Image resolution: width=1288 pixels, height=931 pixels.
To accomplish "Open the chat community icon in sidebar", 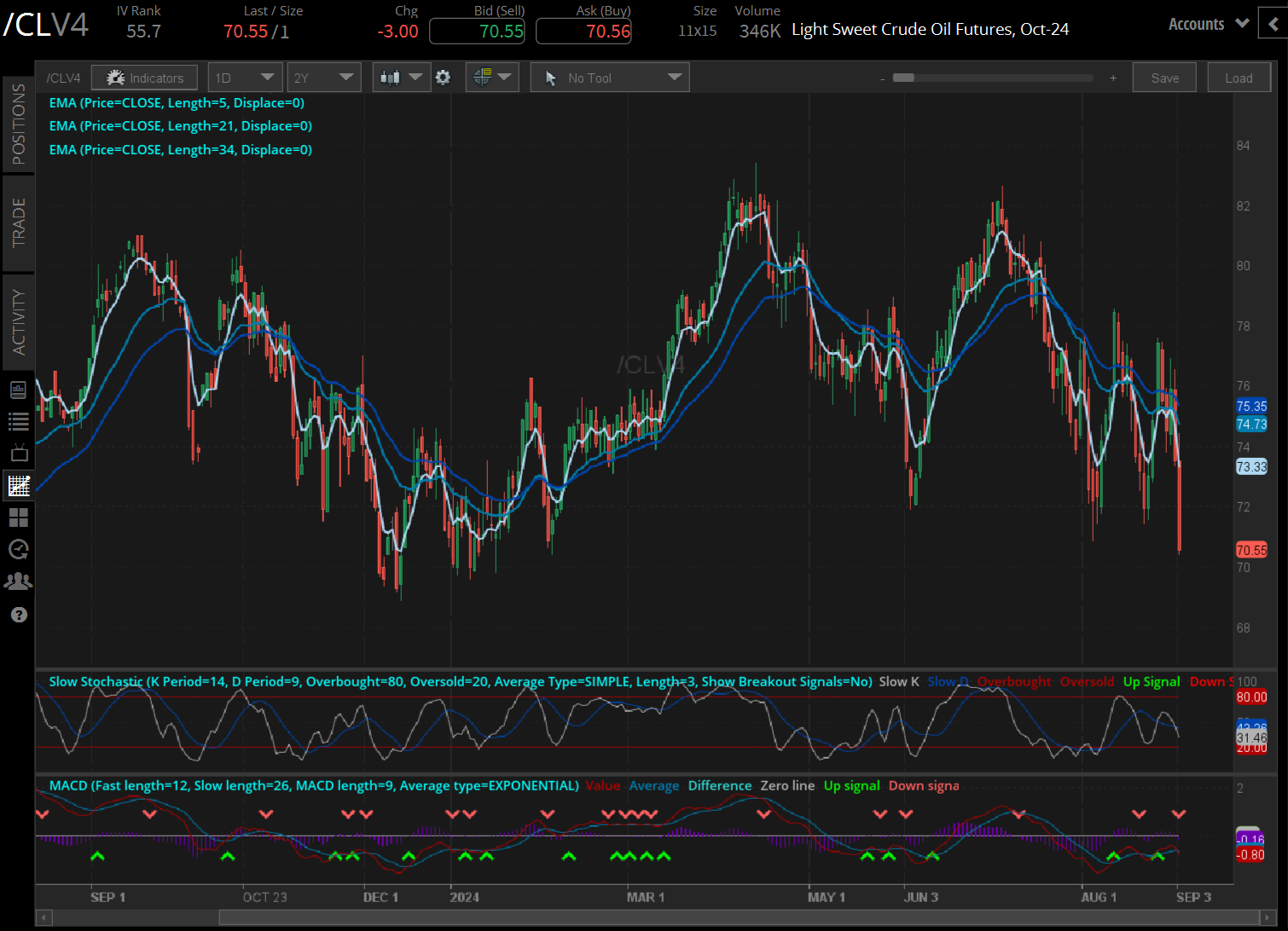I will point(19,581).
